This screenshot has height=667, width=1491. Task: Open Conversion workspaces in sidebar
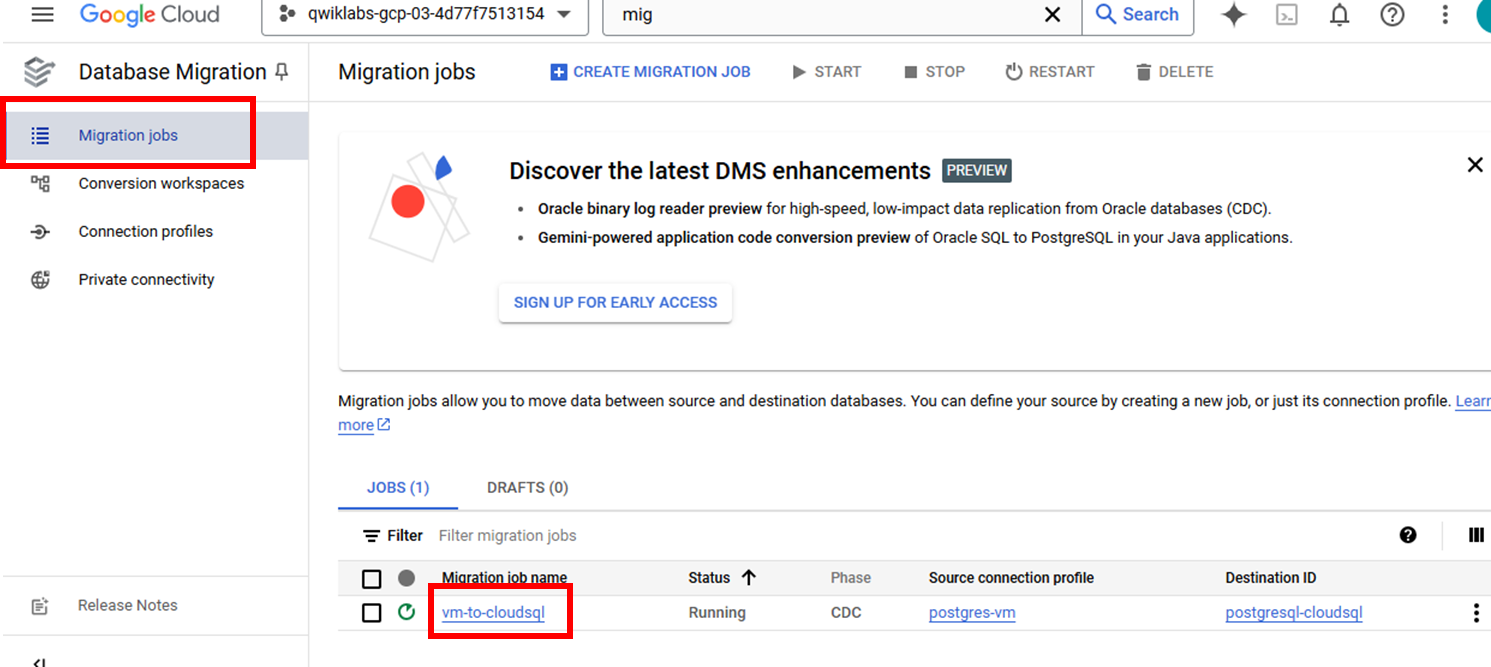pos(154,184)
